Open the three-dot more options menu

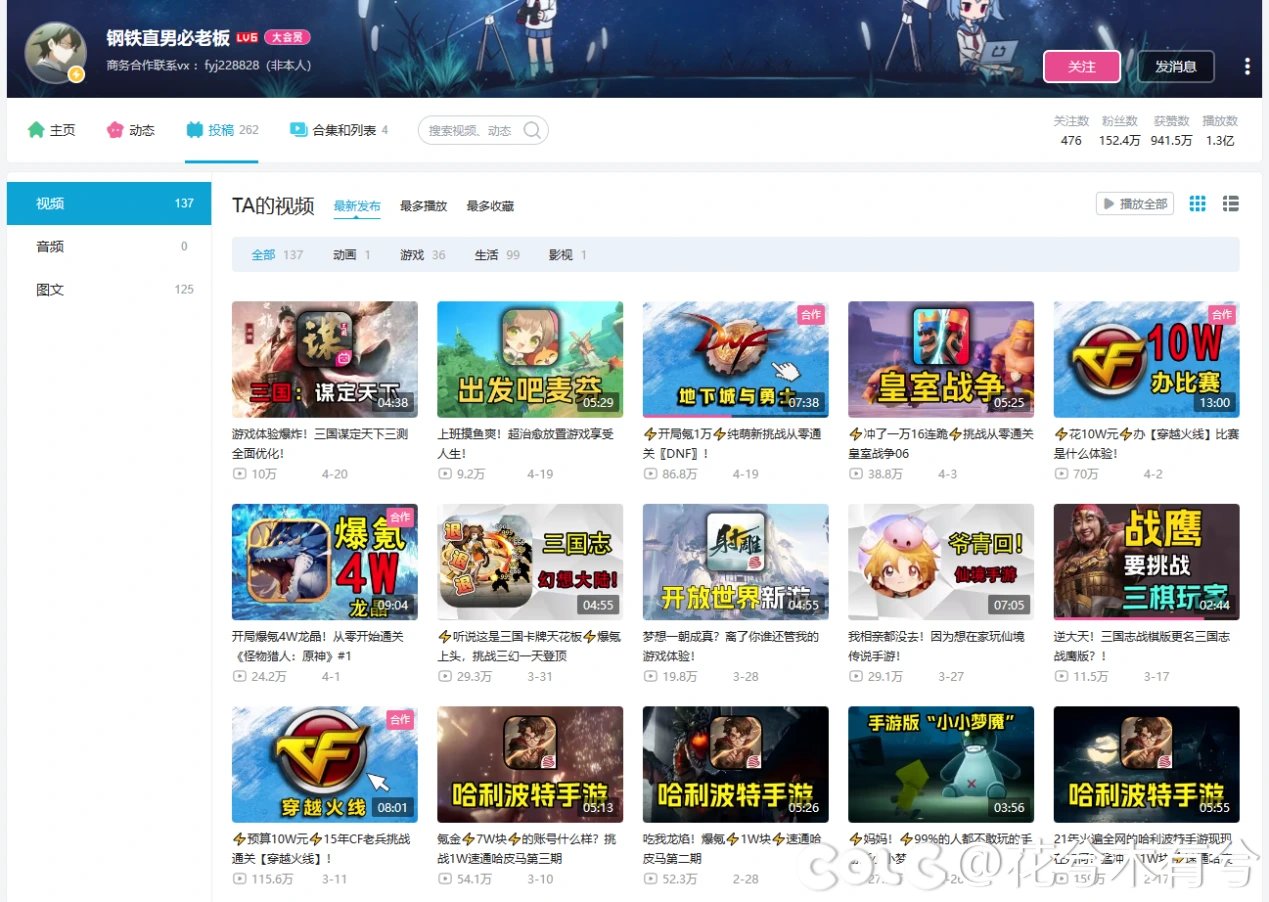pyautogui.click(x=1246, y=66)
